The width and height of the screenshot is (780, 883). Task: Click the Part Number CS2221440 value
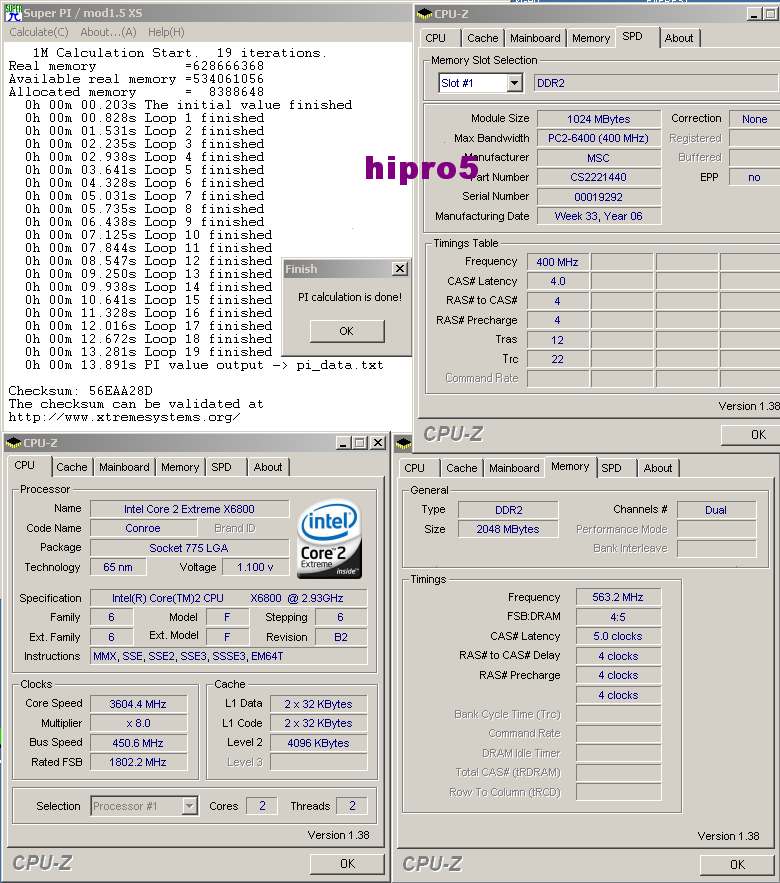click(599, 177)
